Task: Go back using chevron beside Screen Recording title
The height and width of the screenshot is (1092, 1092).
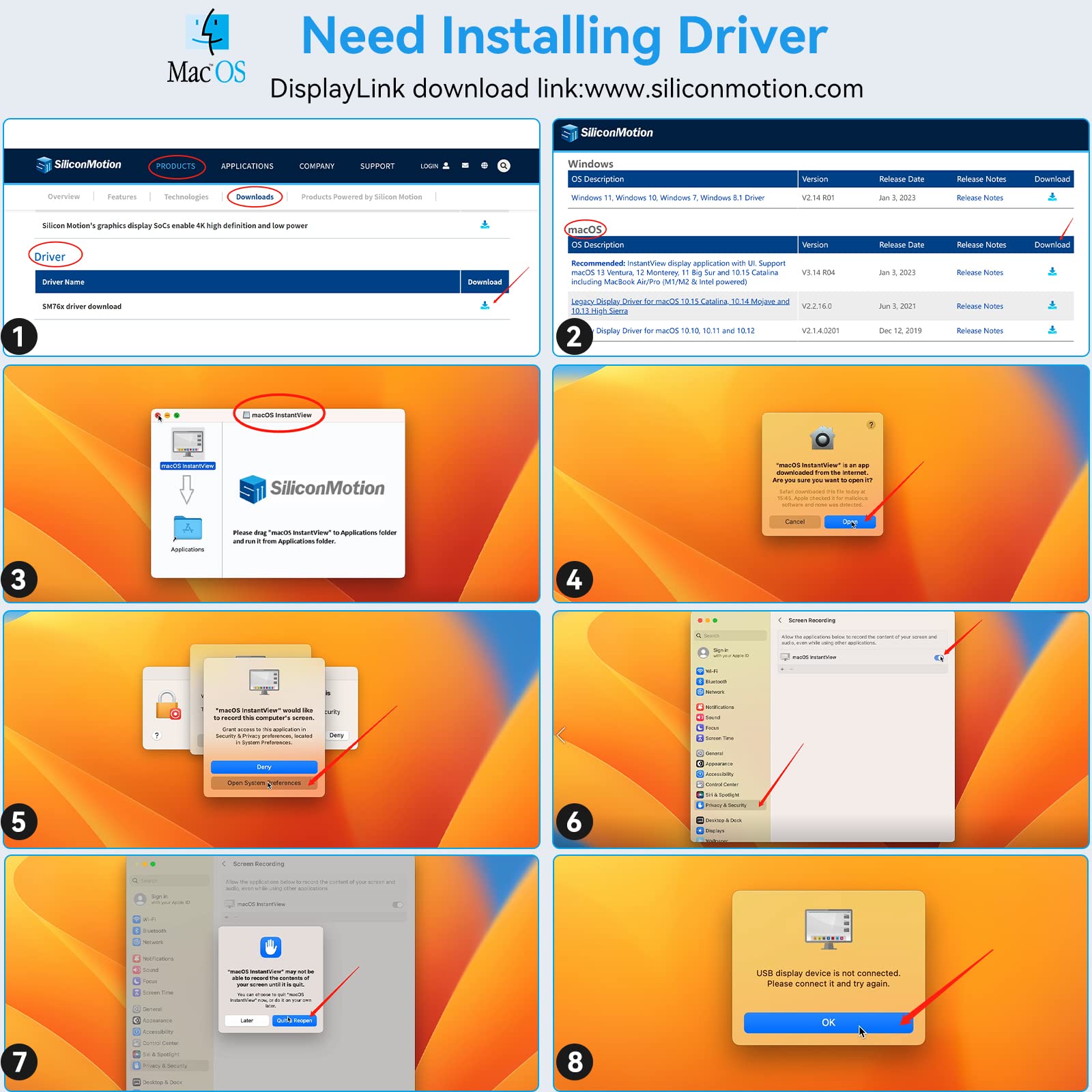Action: pos(780,620)
